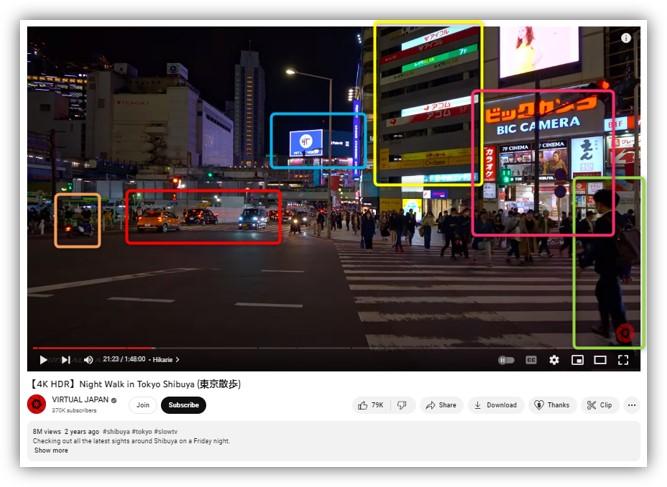
Task: Like the video with 79K likes
Action: [x=371, y=405]
